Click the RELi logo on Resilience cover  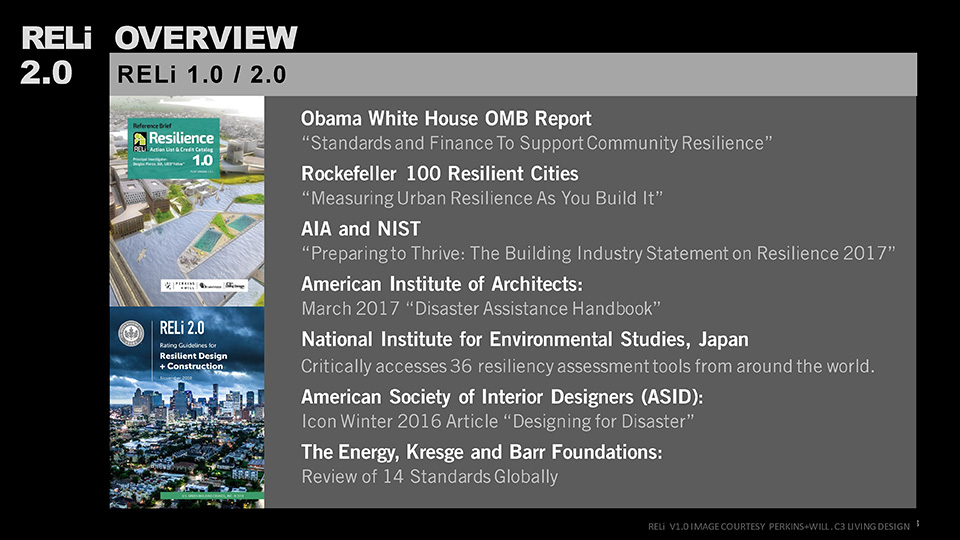click(127, 145)
